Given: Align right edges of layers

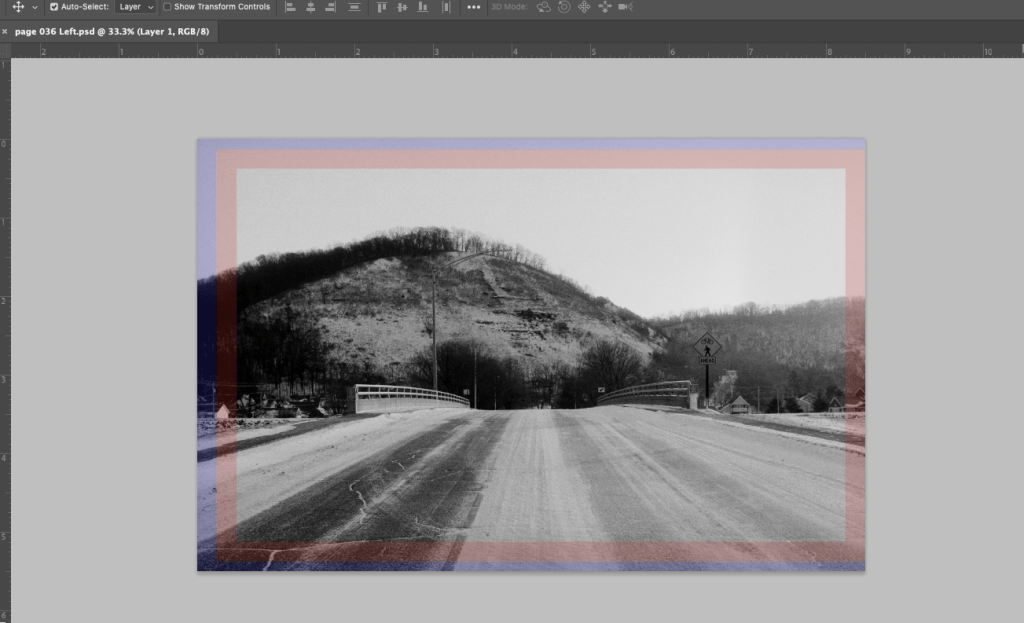Looking at the screenshot, I should tap(331, 7).
